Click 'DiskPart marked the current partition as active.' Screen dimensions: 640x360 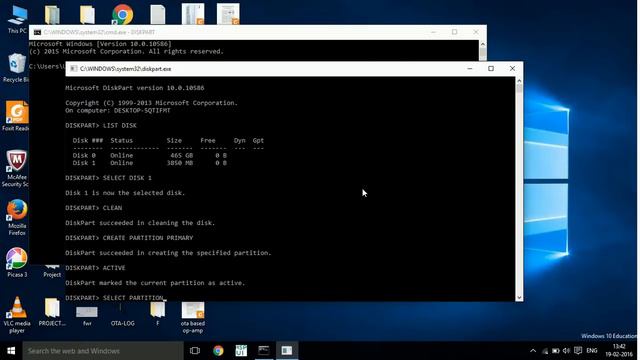click(x=155, y=283)
